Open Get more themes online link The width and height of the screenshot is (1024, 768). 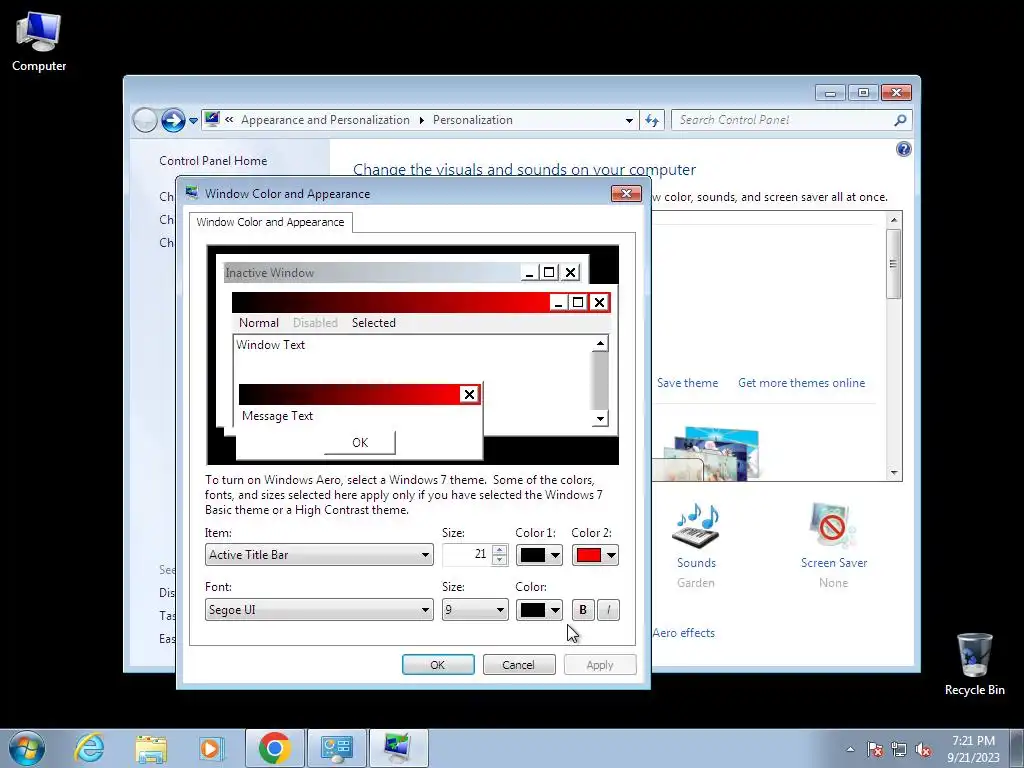(x=801, y=383)
